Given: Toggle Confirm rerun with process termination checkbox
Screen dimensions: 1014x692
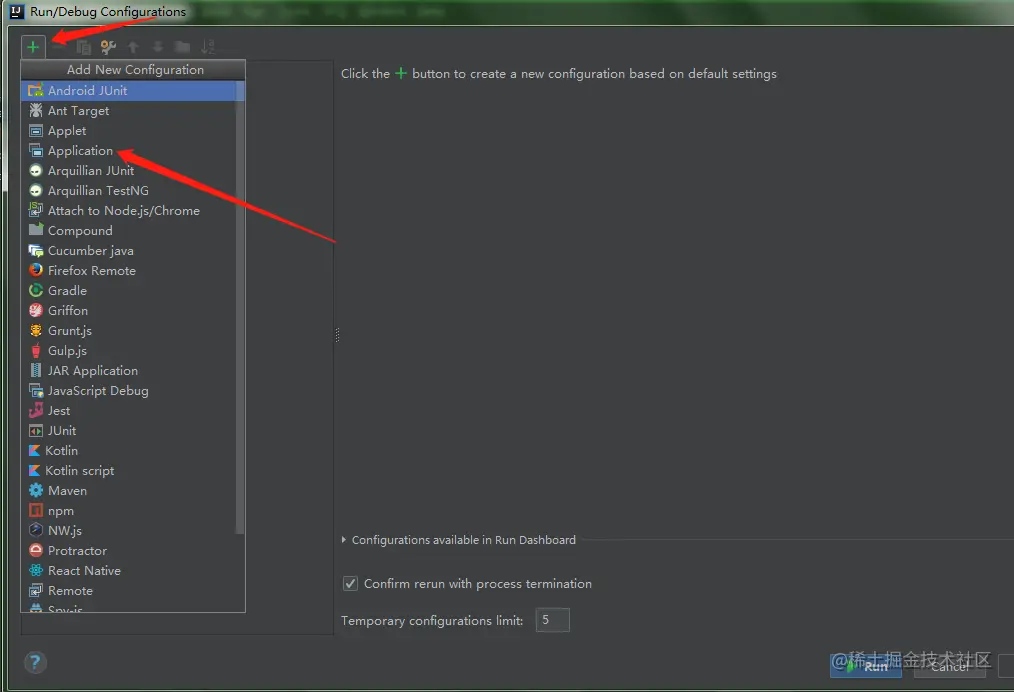Looking at the screenshot, I should pos(350,583).
